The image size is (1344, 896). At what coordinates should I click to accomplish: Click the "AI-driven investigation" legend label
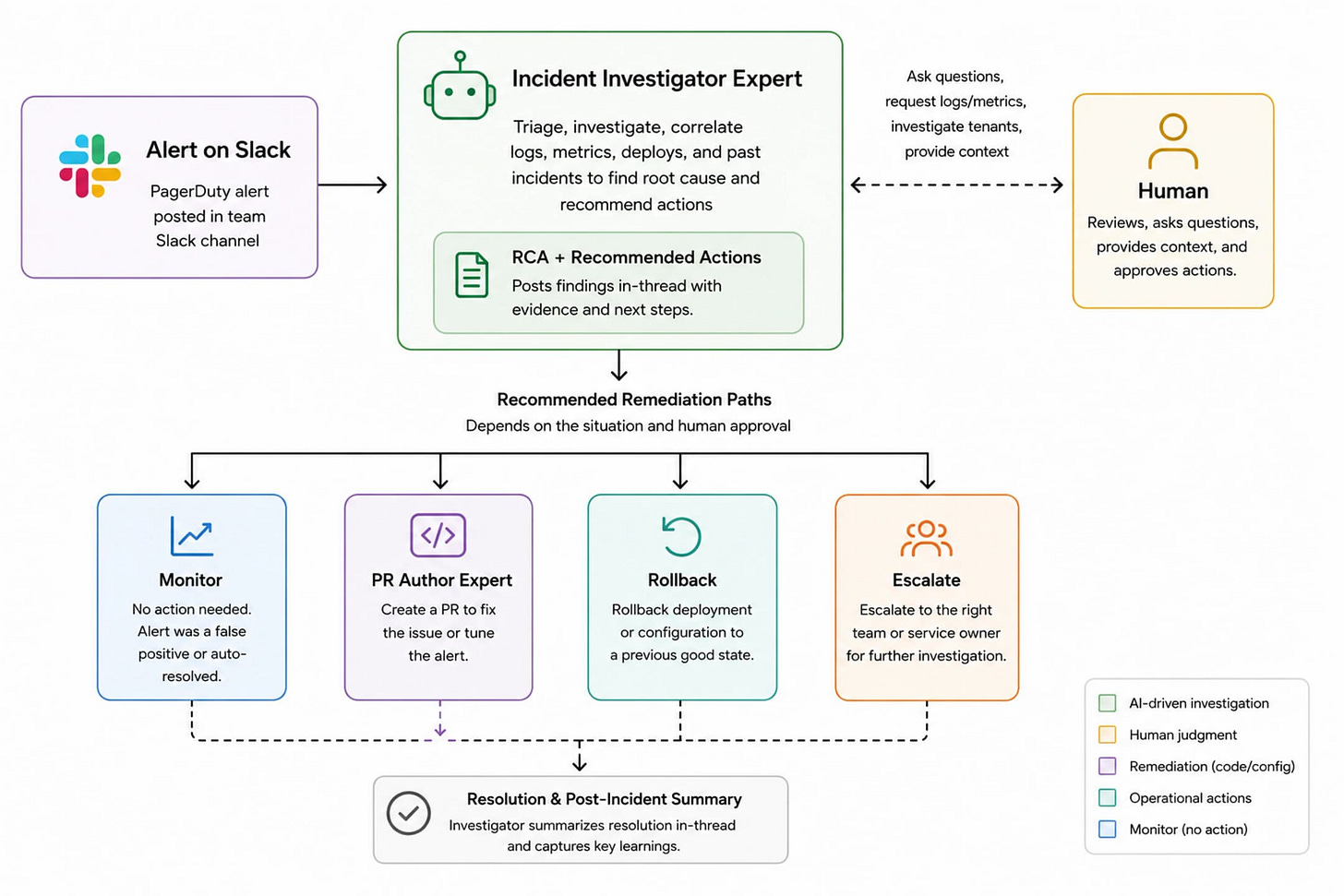[1198, 703]
